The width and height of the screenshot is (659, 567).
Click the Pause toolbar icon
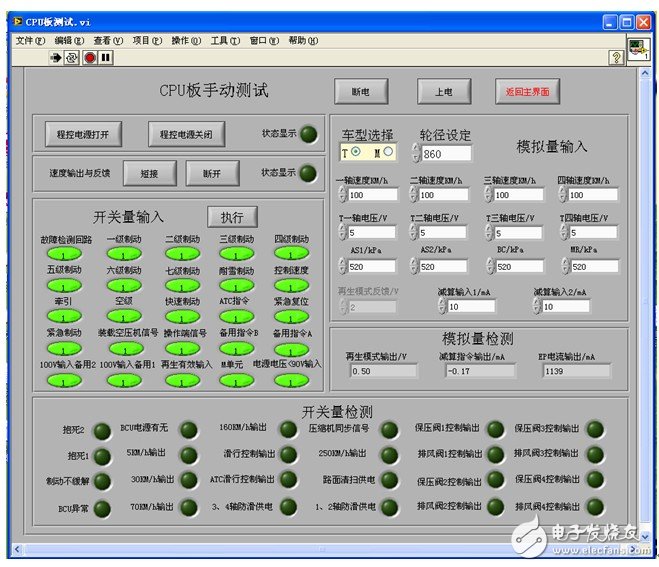point(105,58)
